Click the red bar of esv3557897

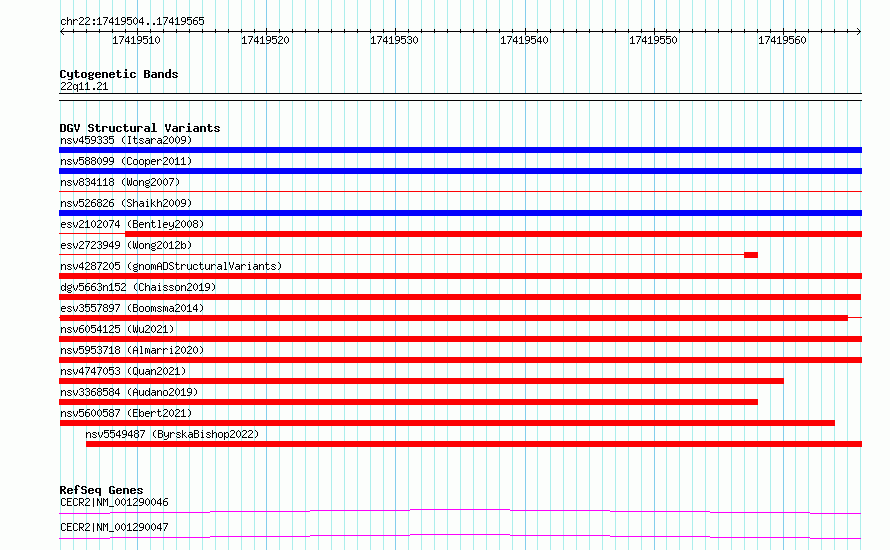pos(454,318)
